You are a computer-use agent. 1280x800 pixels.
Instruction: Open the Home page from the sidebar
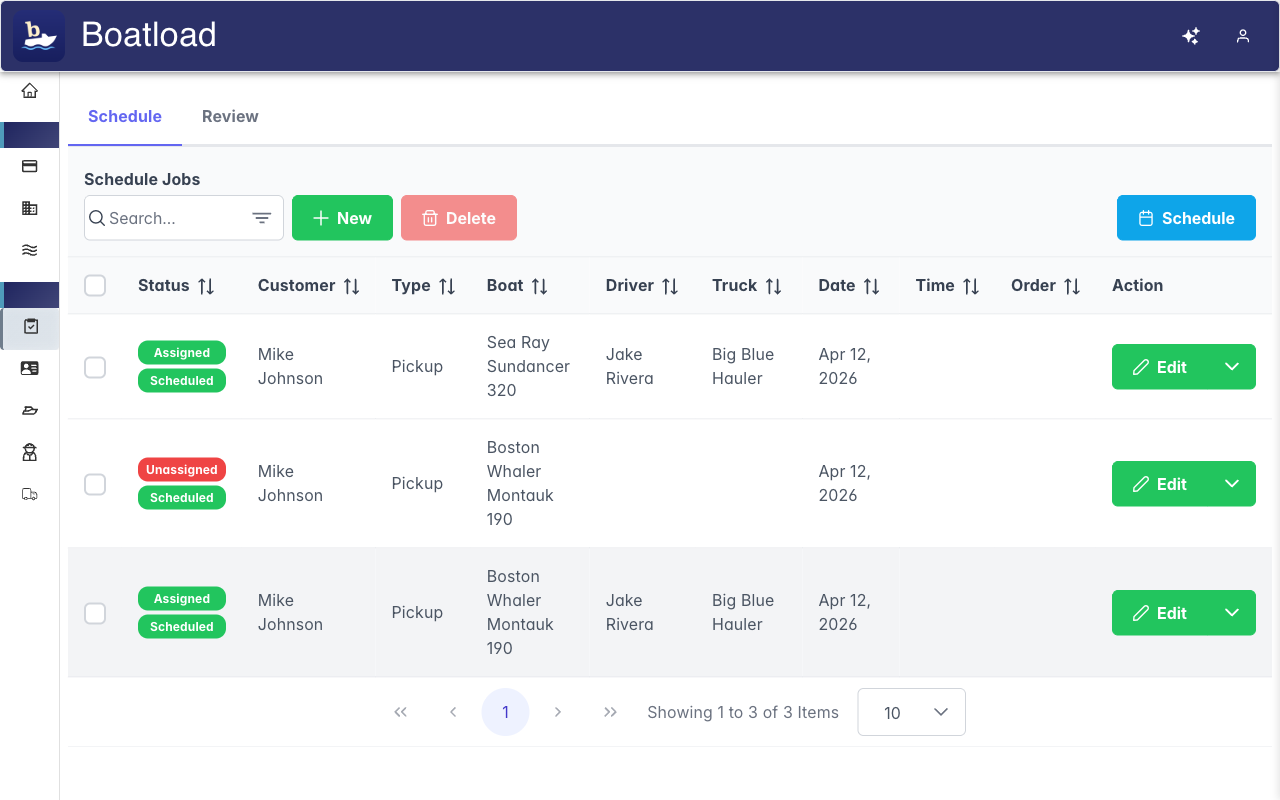point(30,88)
